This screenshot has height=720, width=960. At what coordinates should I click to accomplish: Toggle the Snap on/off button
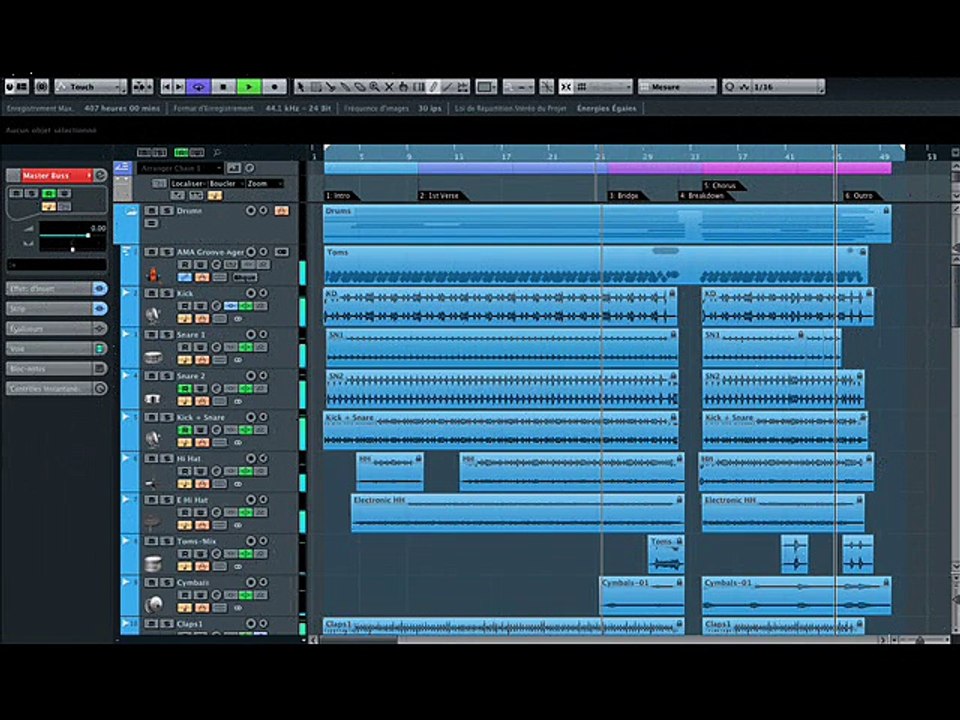[566, 87]
